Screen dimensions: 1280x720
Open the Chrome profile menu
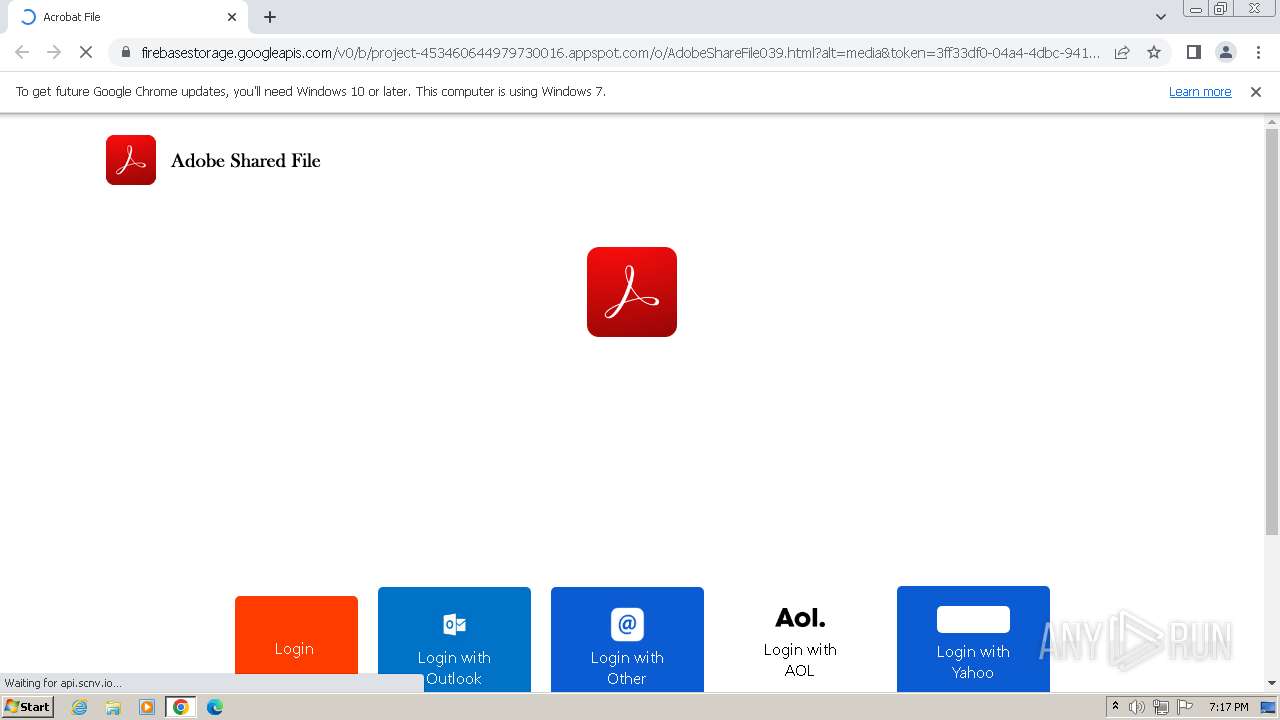click(1225, 52)
